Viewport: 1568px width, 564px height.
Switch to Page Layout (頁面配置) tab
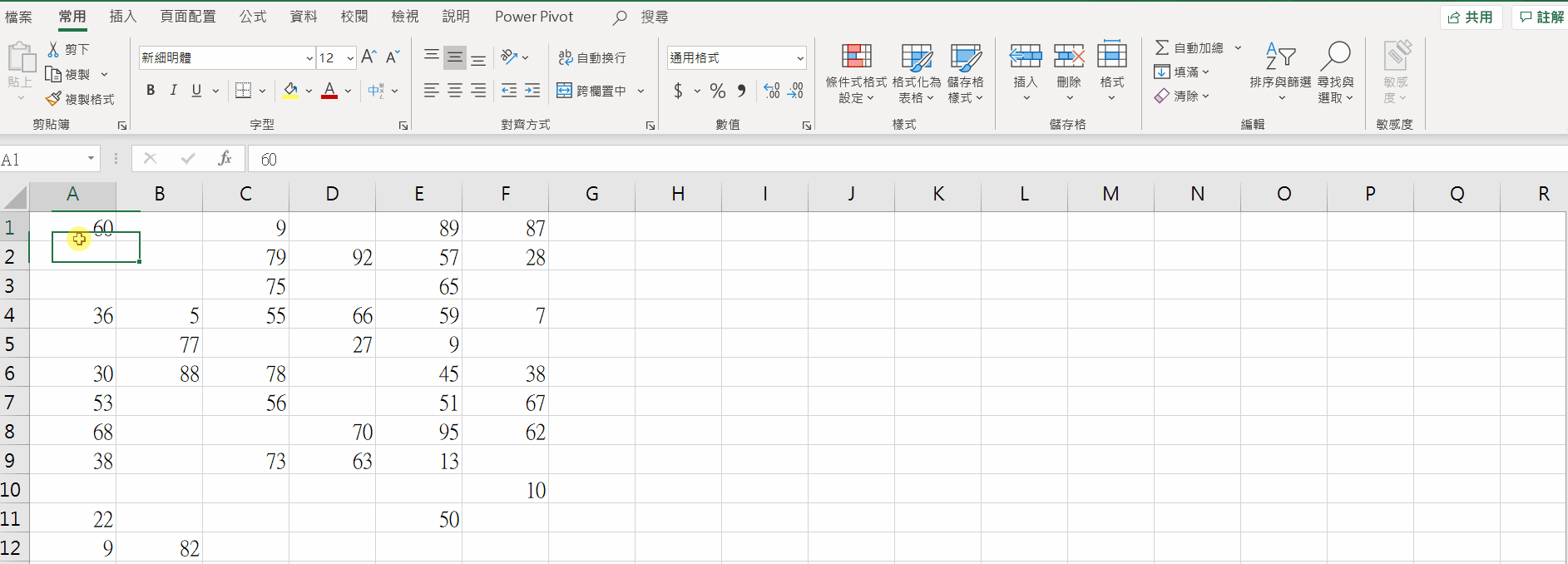(188, 17)
